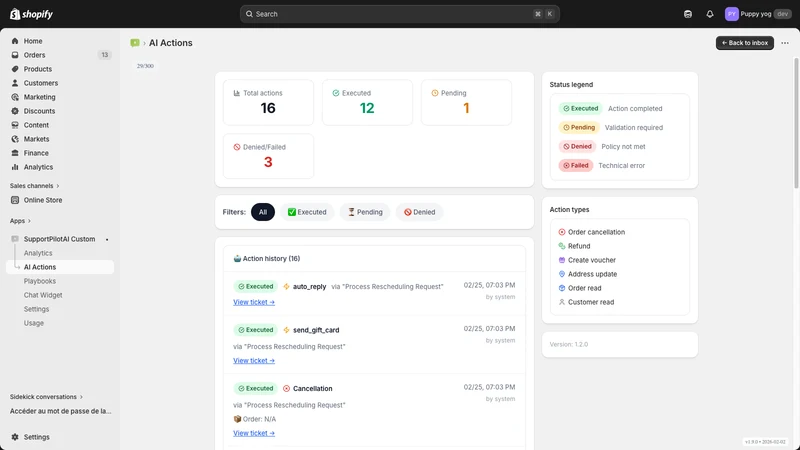800x450 pixels.
Task: Click the SupportPilotAI Custom app icon
Action: click(15, 239)
